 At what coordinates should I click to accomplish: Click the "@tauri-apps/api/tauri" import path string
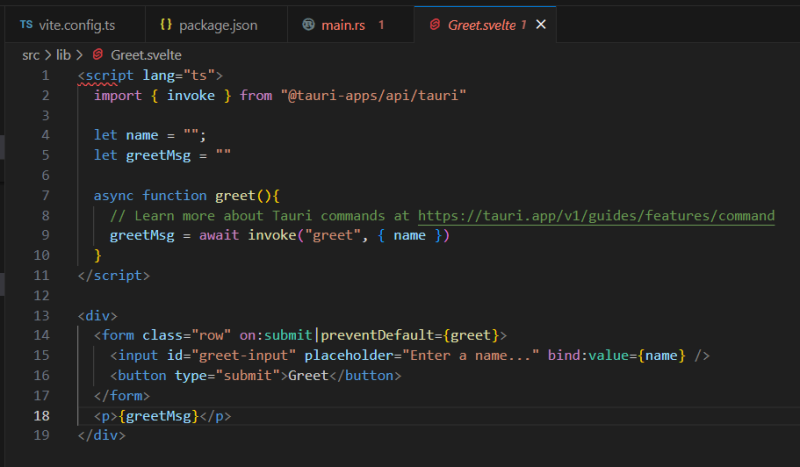[x=374, y=95]
